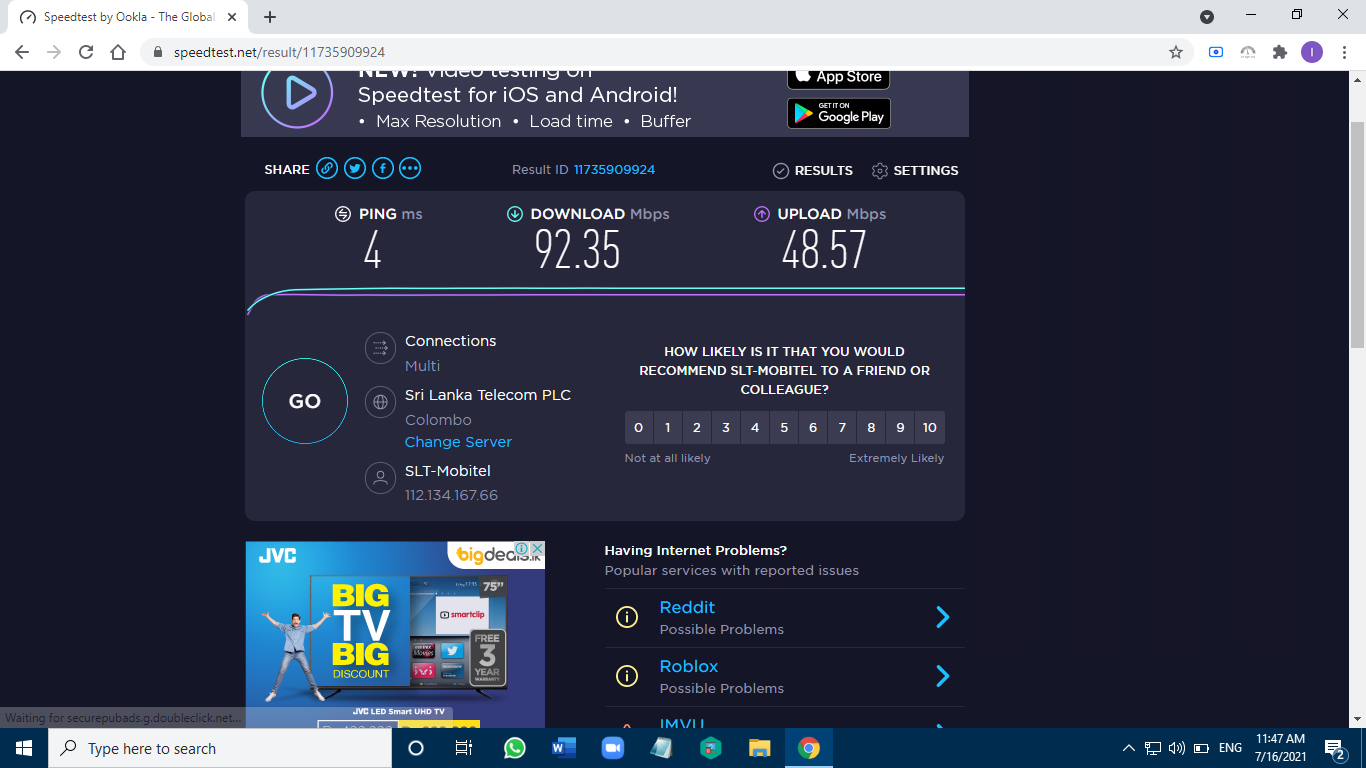Open Zoom from the taskbar

[612, 748]
